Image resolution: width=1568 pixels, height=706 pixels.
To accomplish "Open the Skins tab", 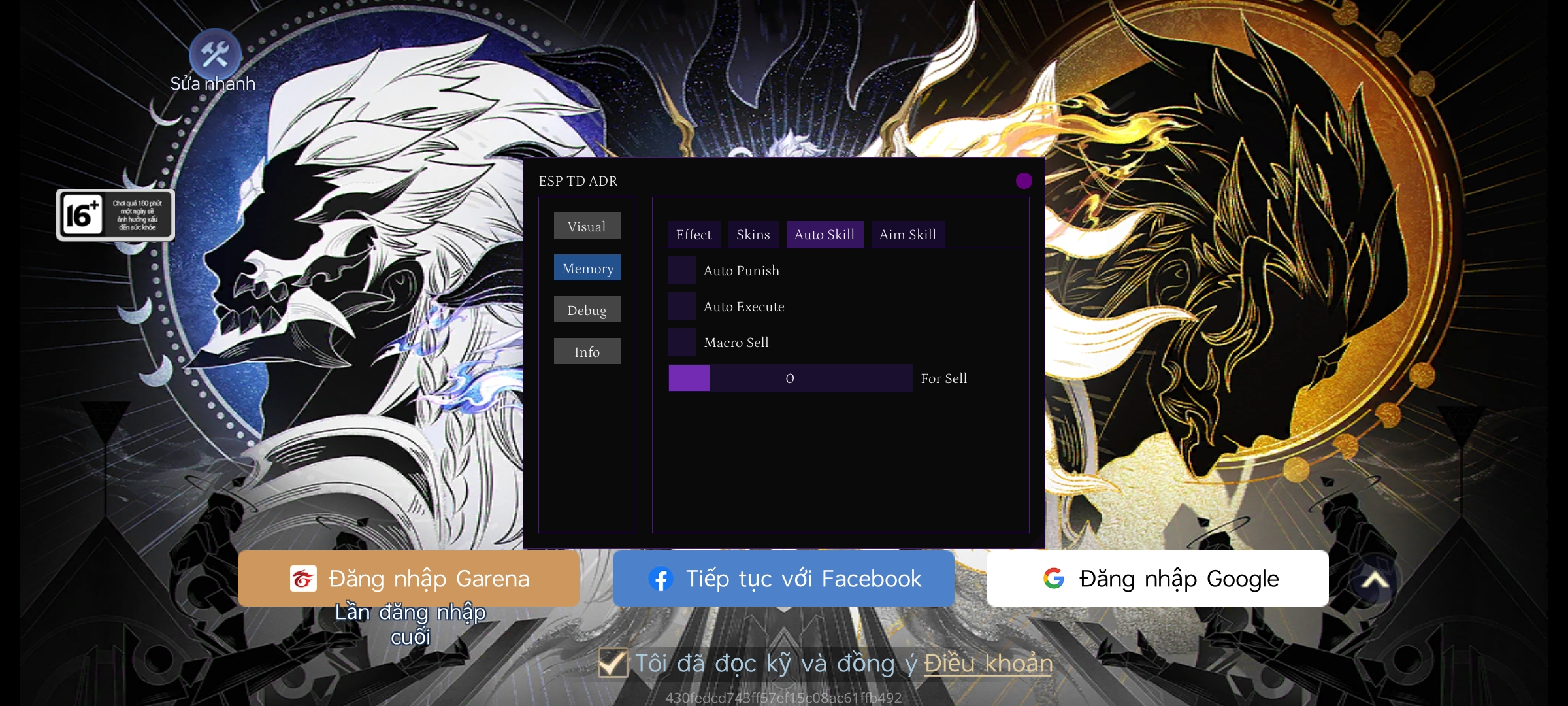I will tap(753, 235).
